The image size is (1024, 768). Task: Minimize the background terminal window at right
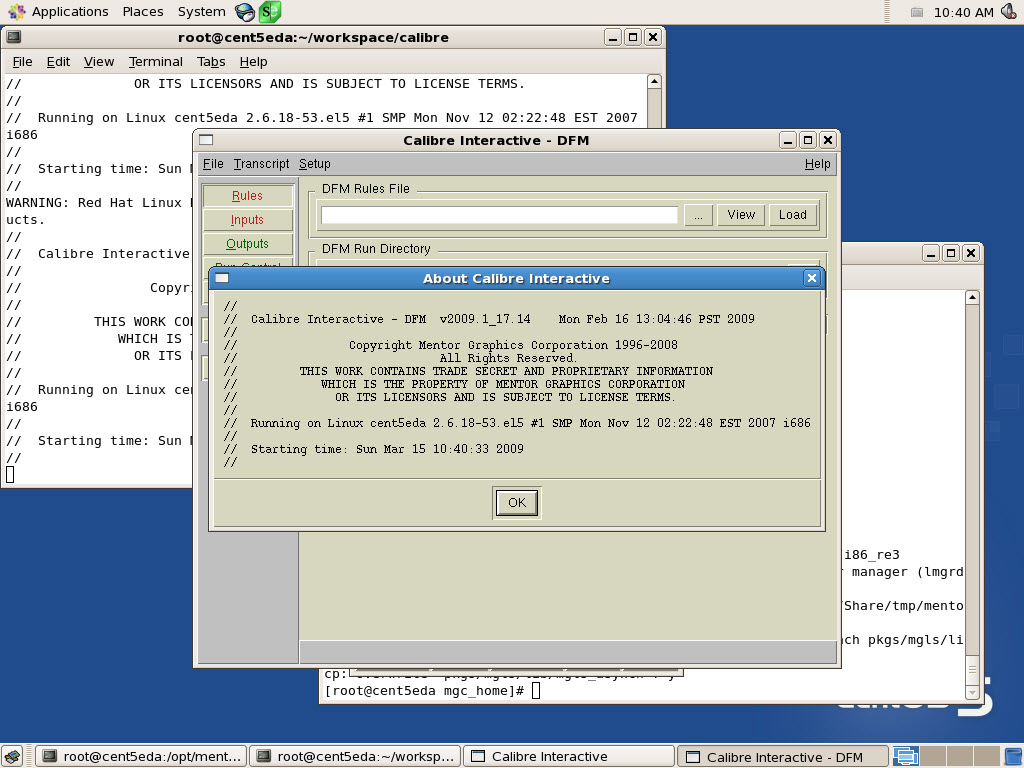tap(931, 253)
